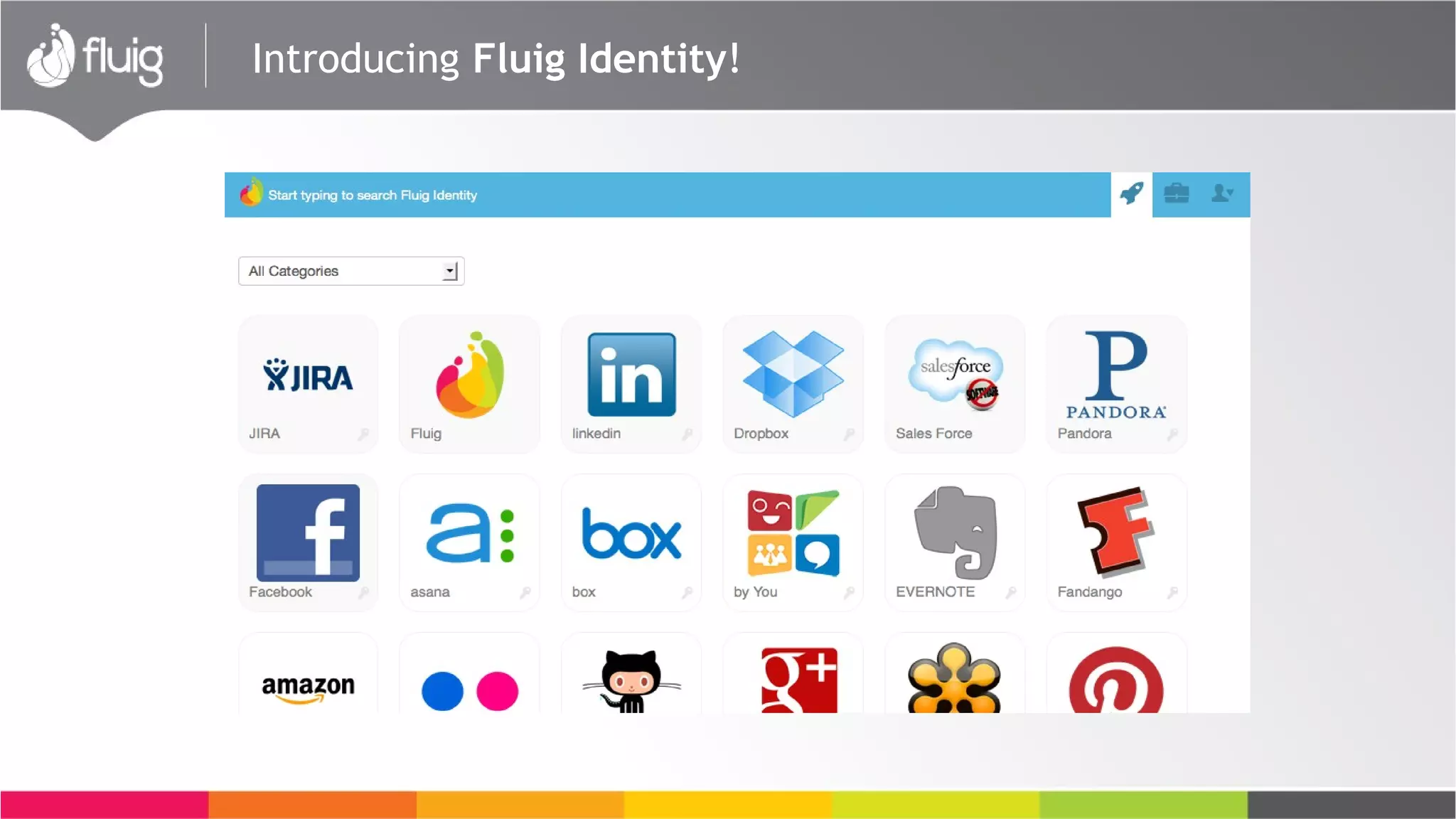Viewport: 1456px width, 819px height.
Task: Click the key icon on JIRA tile
Action: coord(363,434)
